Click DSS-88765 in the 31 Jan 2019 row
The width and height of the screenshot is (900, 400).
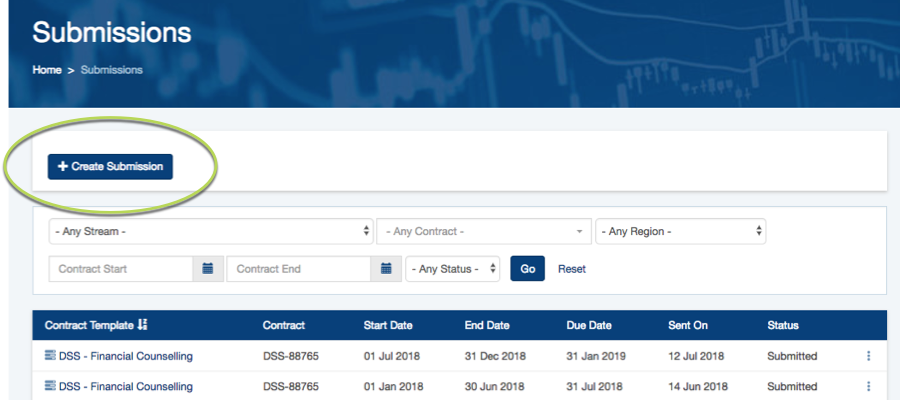pyautogui.click(x=290, y=356)
